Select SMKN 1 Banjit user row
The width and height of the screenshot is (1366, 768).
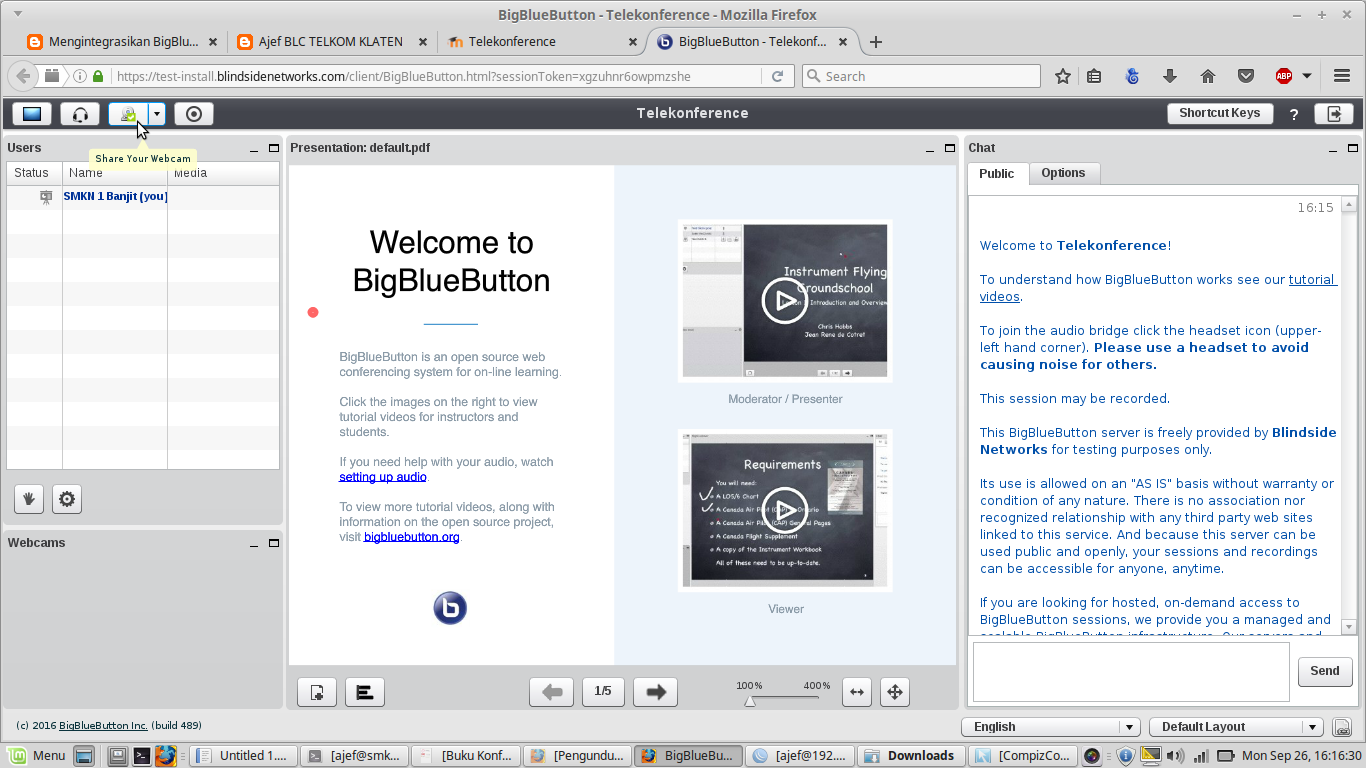tap(143, 197)
